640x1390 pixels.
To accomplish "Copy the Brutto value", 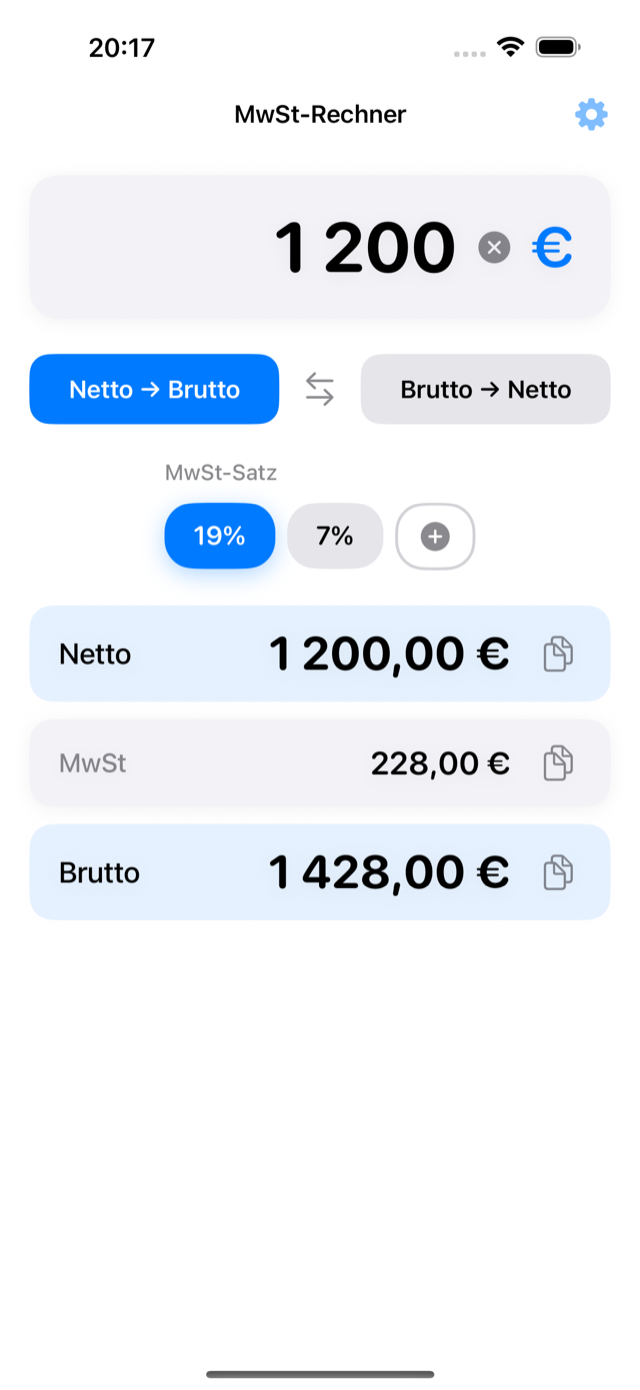I will (x=558, y=873).
